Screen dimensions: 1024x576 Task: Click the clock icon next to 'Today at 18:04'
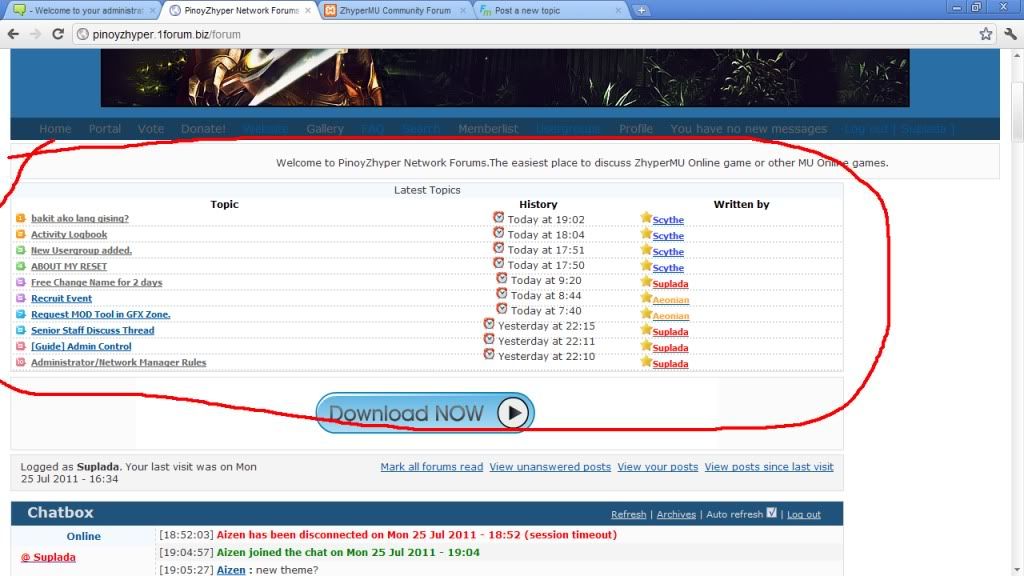coord(498,232)
